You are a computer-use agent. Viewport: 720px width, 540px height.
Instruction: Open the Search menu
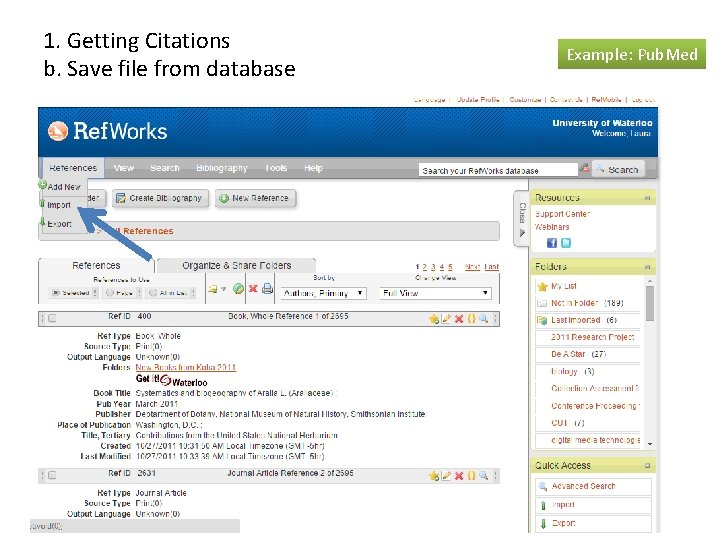click(x=165, y=168)
